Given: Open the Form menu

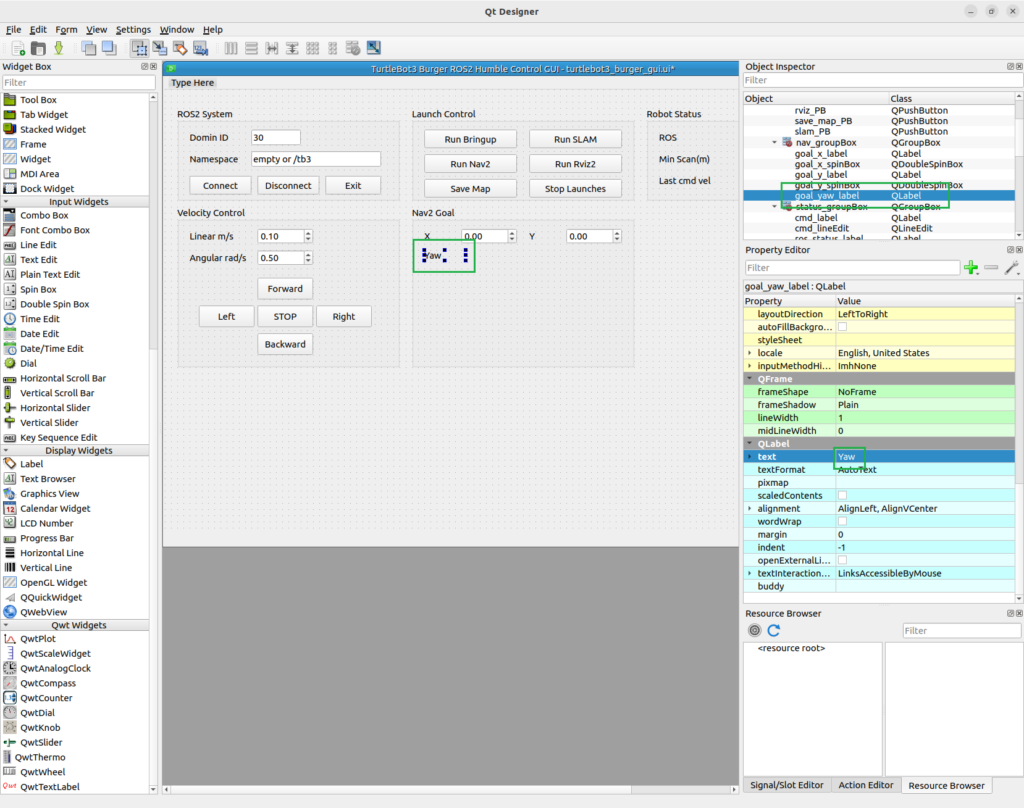Looking at the screenshot, I should (x=66, y=29).
